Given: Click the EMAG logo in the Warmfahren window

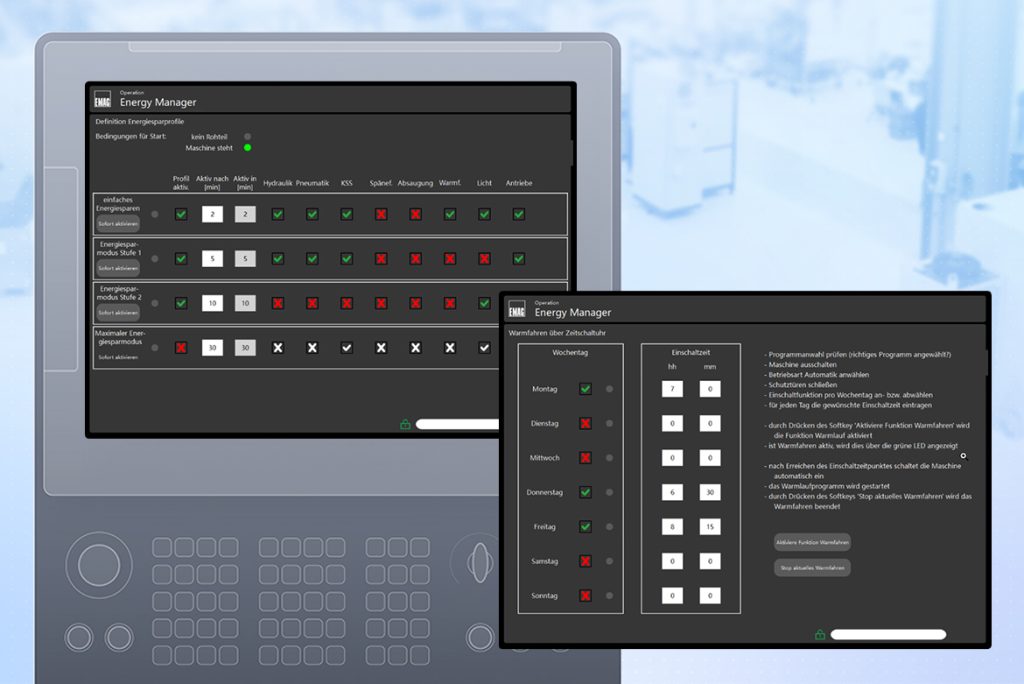Looking at the screenshot, I should click(x=517, y=310).
